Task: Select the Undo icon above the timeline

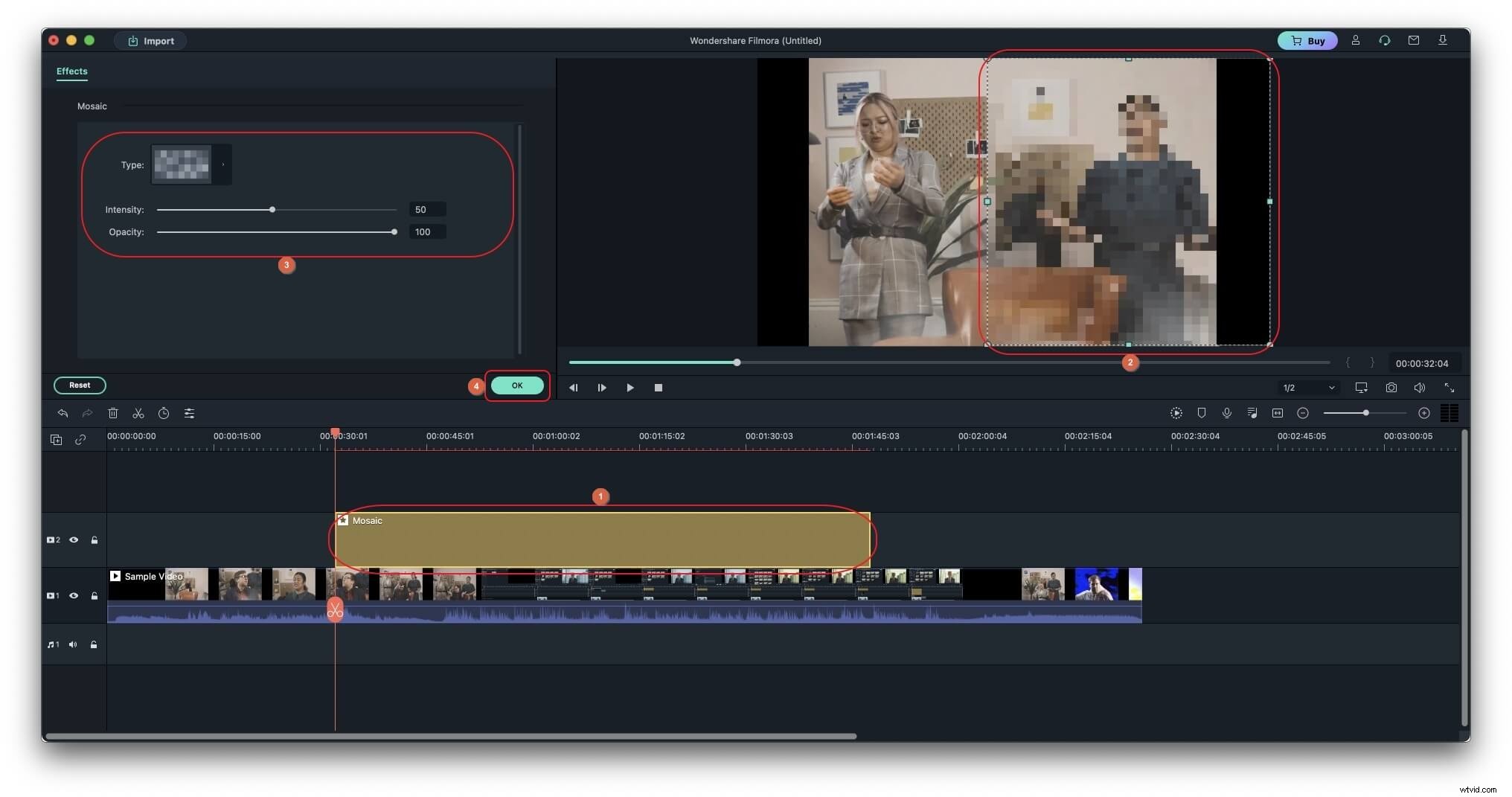Action: pyautogui.click(x=63, y=414)
